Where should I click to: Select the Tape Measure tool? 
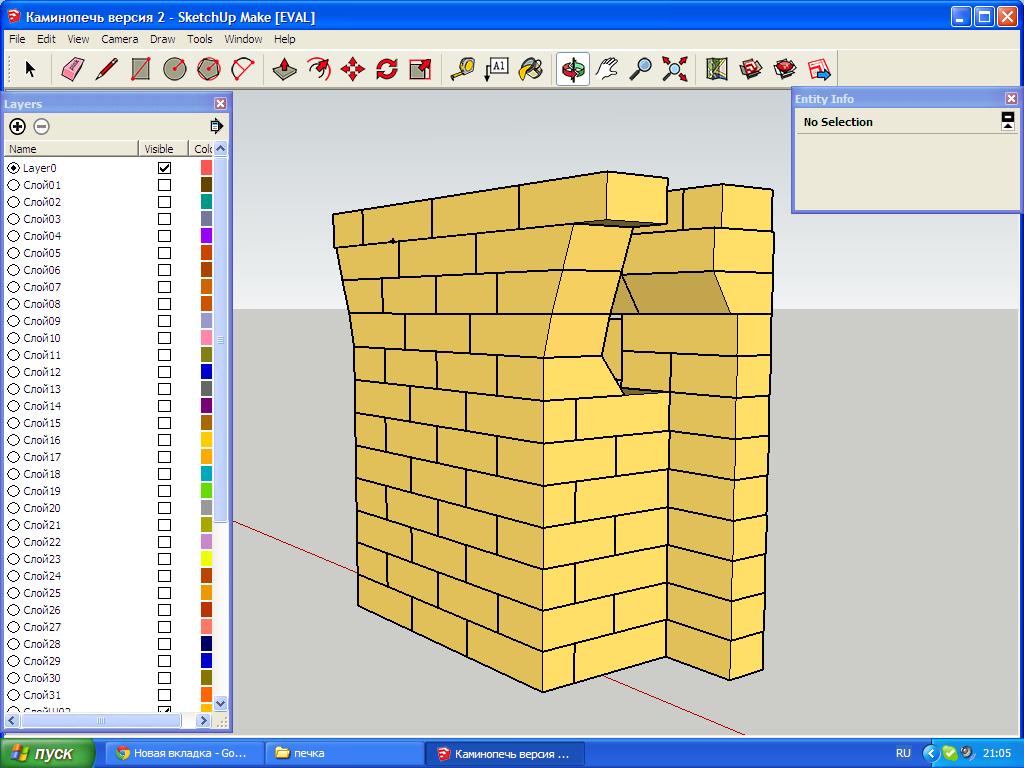[x=462, y=69]
